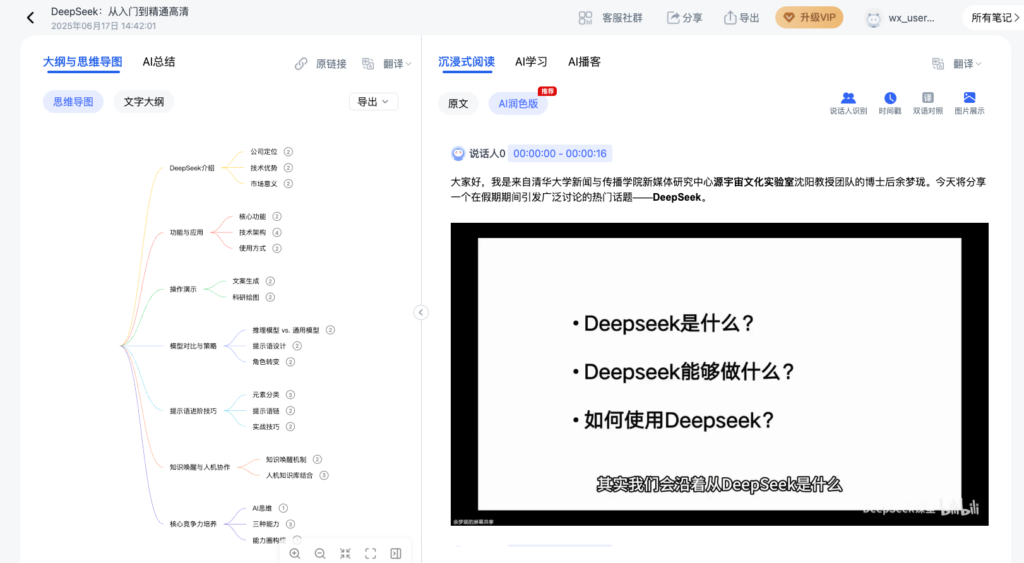The image size is (1024, 563).
Task: Enter fullscreen for the mind map
Action: point(370,553)
